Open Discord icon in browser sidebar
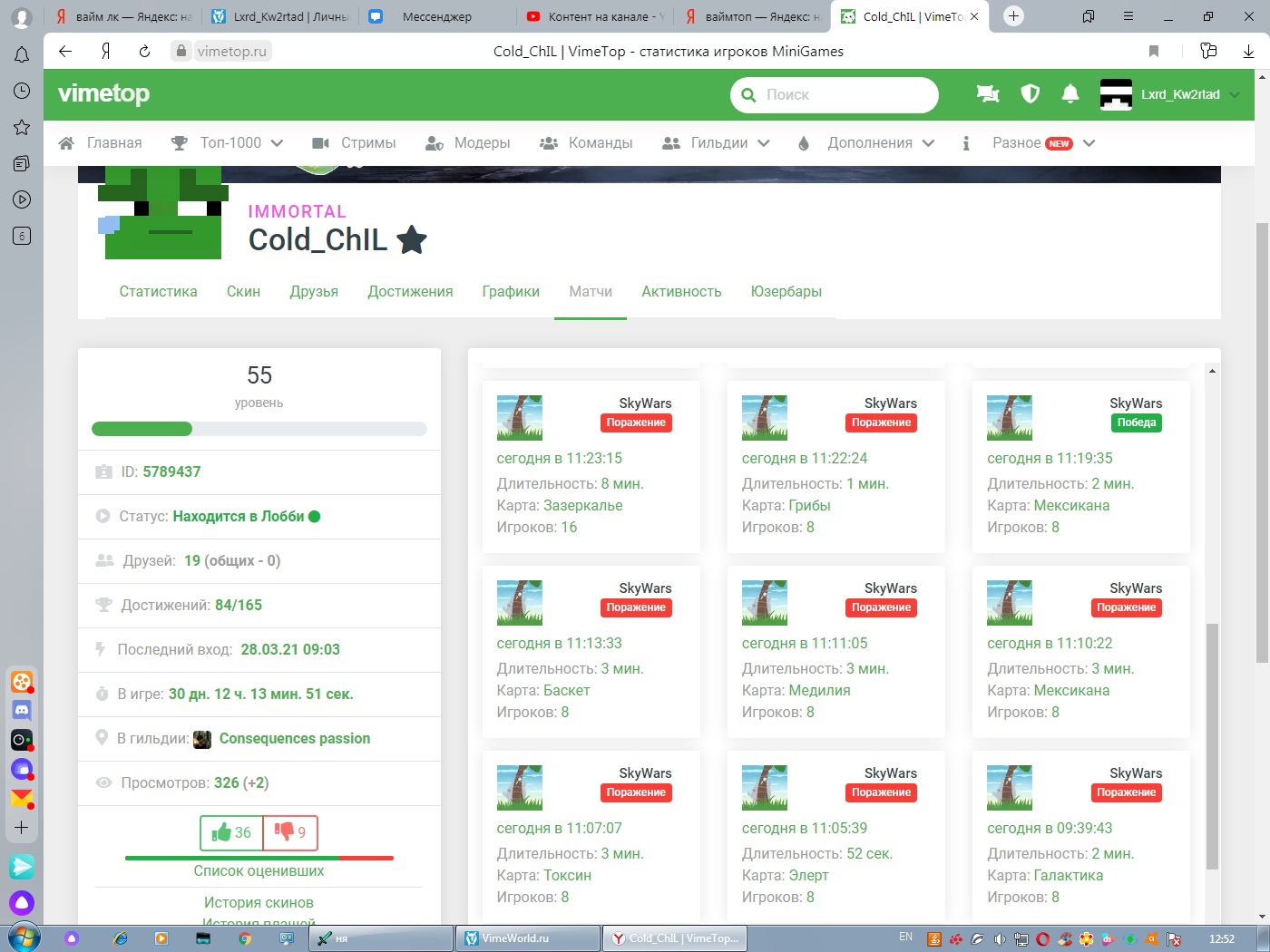The height and width of the screenshot is (952, 1270). [x=22, y=711]
